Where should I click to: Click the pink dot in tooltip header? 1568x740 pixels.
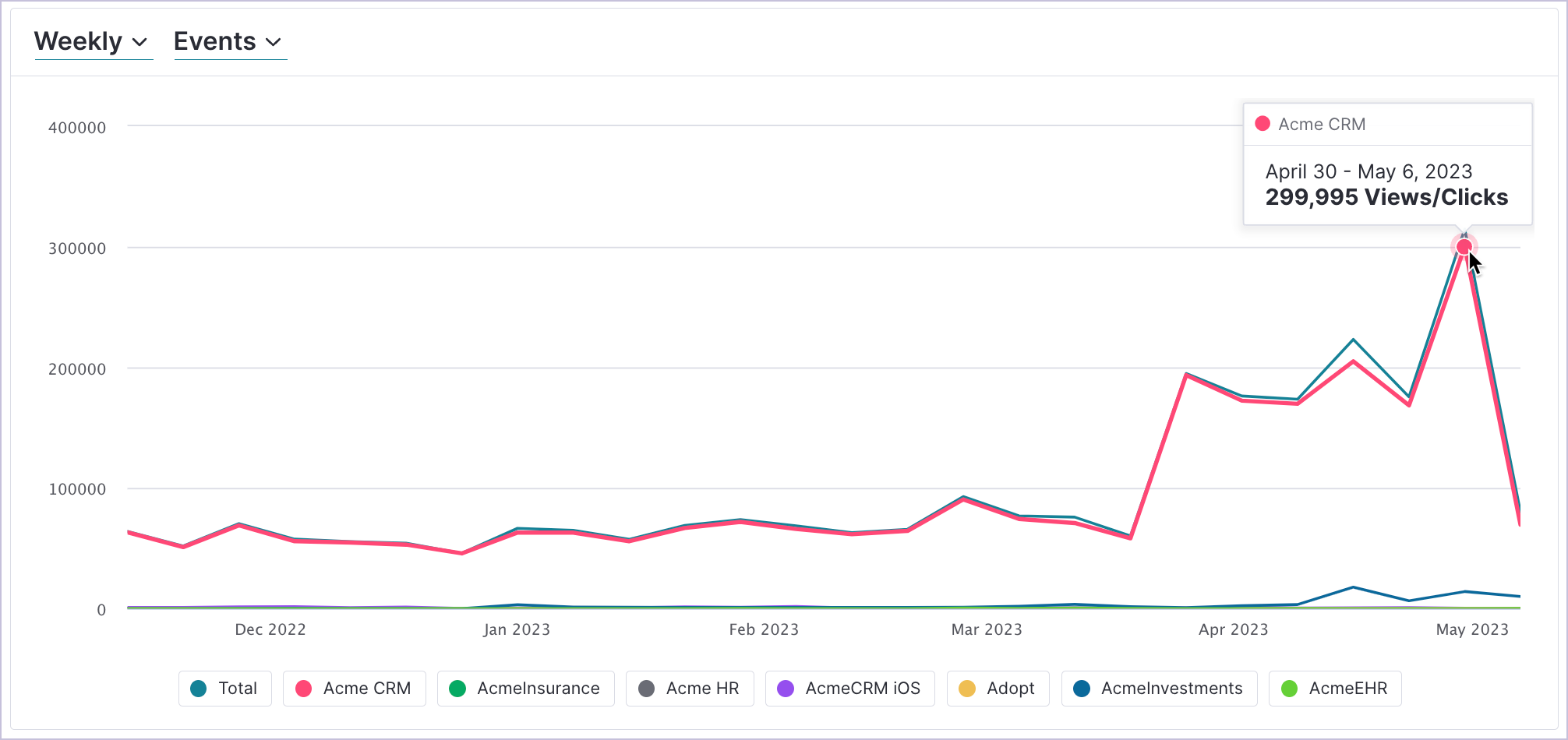[1263, 124]
